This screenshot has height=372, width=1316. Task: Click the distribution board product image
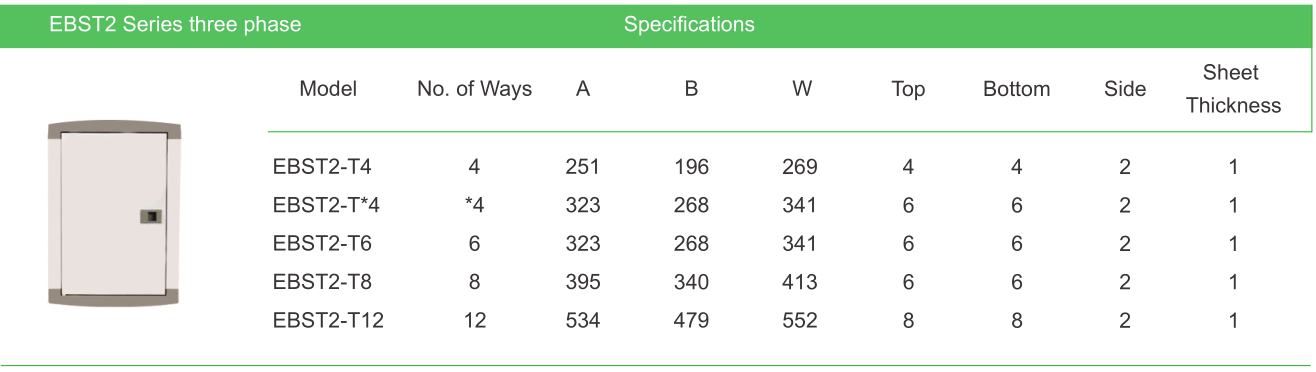click(115, 214)
